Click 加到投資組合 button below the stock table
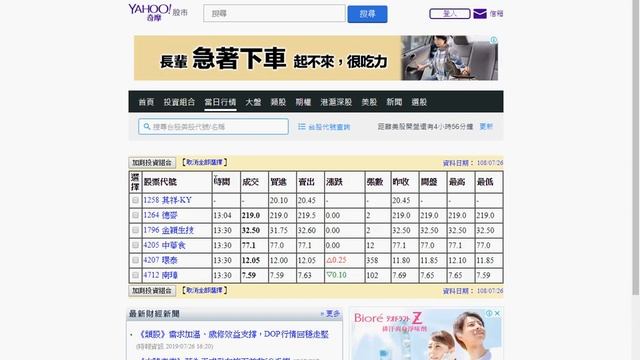 (152, 291)
